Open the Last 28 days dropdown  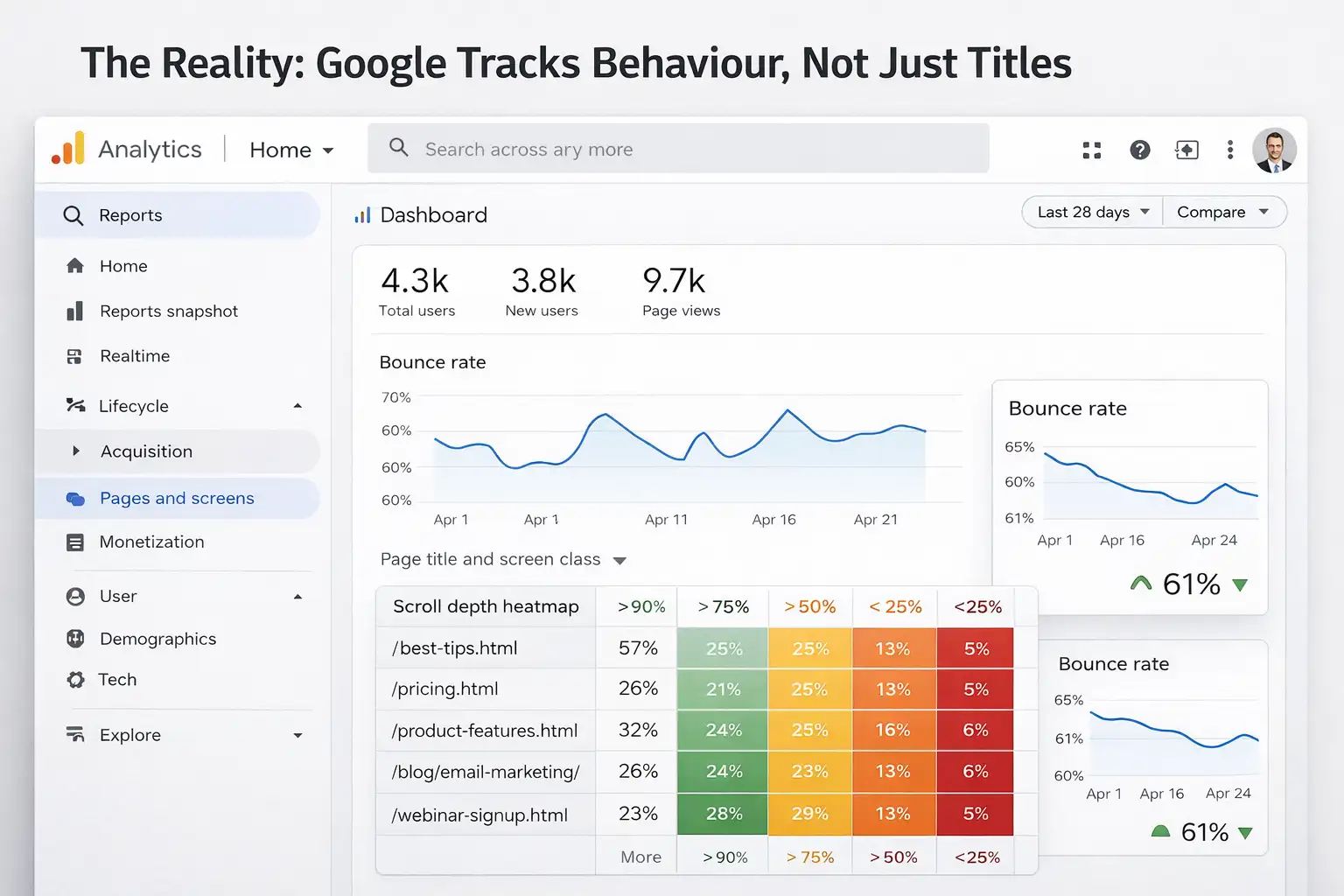(x=1090, y=212)
